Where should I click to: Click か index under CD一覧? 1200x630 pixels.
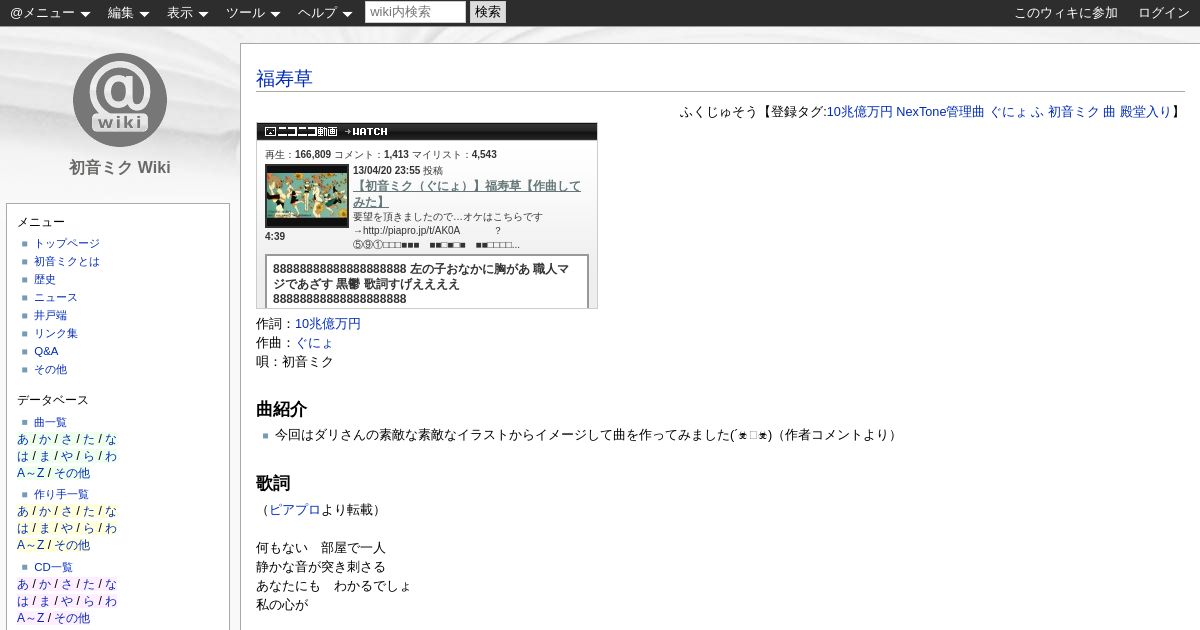45,584
